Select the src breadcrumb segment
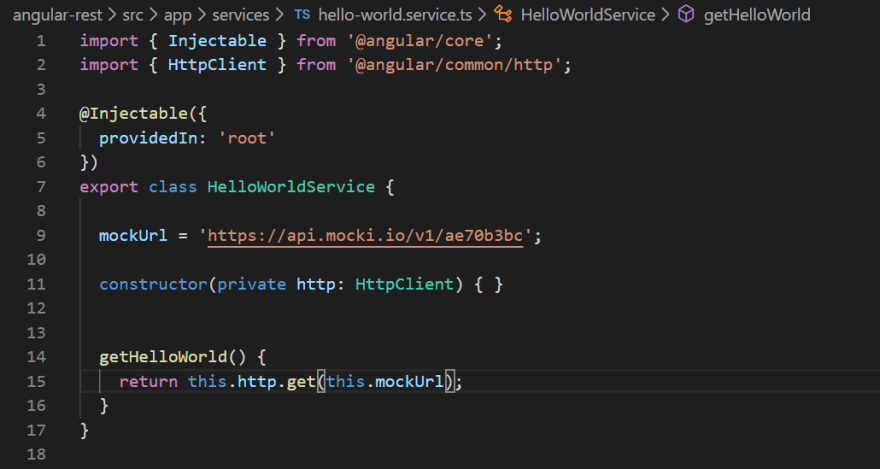The width and height of the screenshot is (880, 469). tap(132, 15)
